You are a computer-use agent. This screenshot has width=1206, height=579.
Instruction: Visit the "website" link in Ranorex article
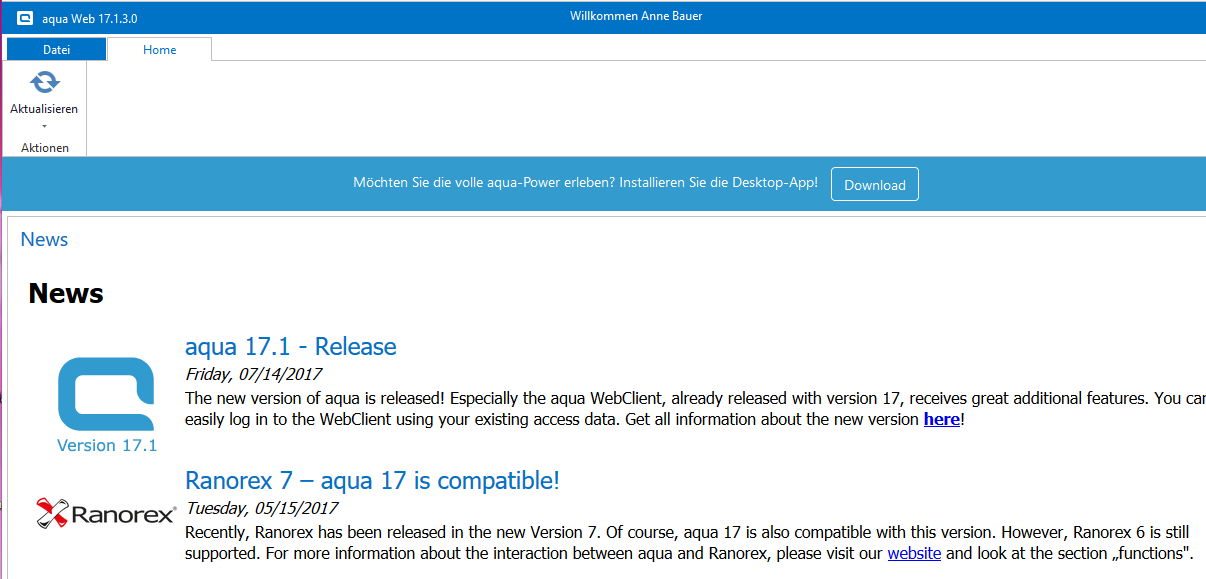914,553
